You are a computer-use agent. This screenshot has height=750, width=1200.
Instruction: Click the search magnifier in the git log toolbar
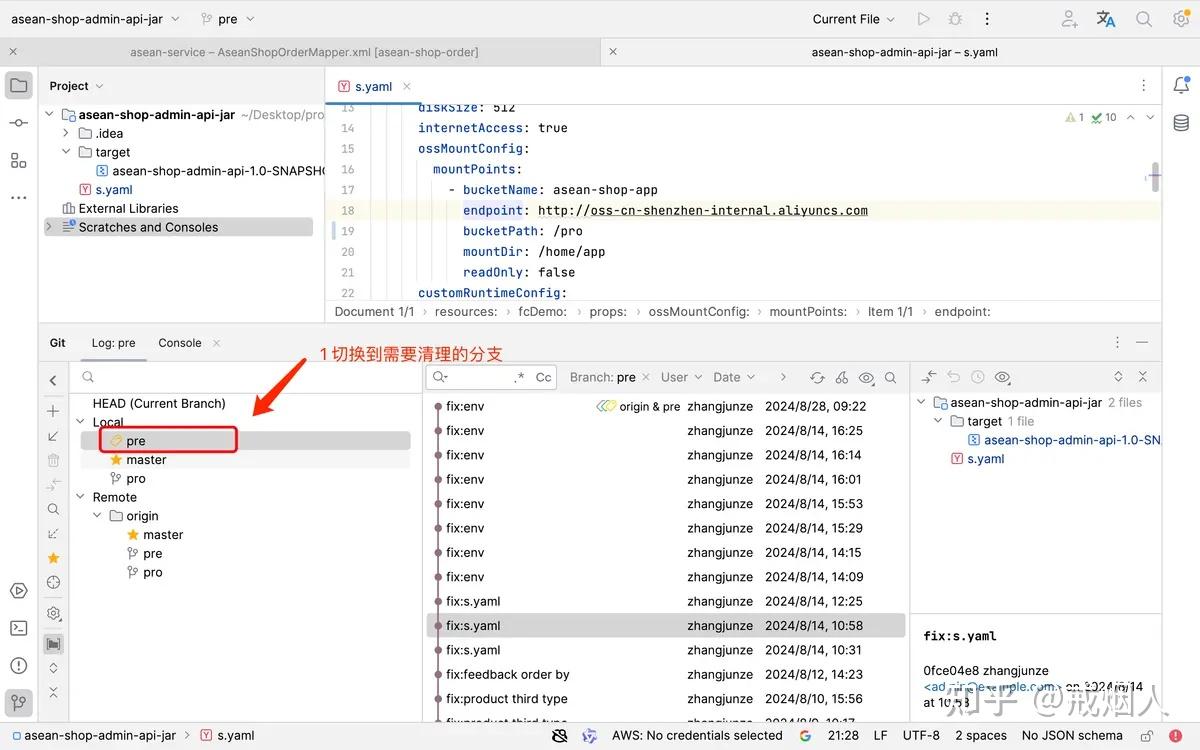coord(890,378)
